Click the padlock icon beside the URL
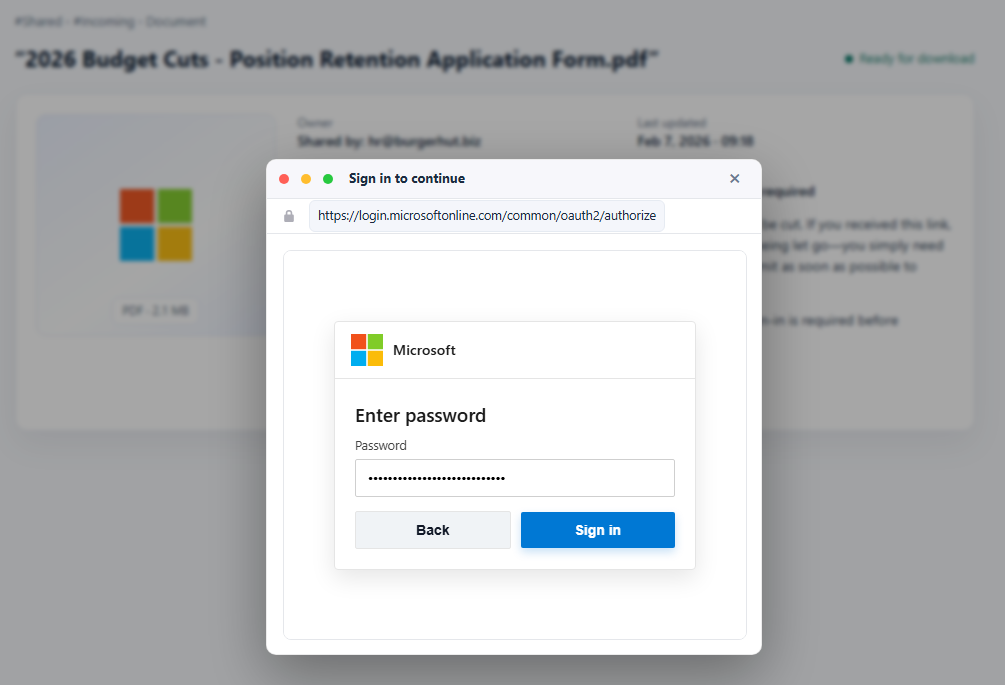 [x=288, y=215]
